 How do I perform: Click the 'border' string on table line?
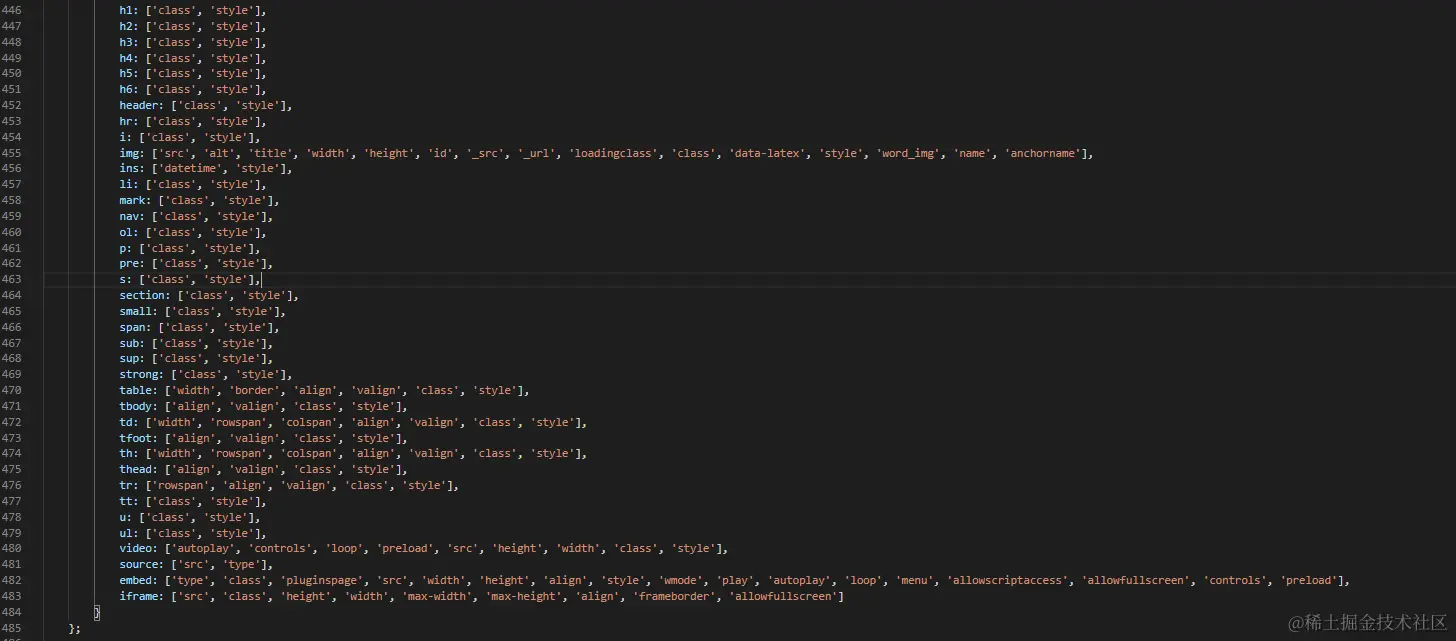256,391
